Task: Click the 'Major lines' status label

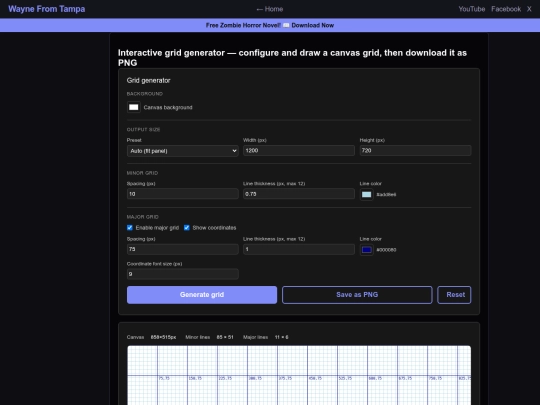Action: pos(256,337)
